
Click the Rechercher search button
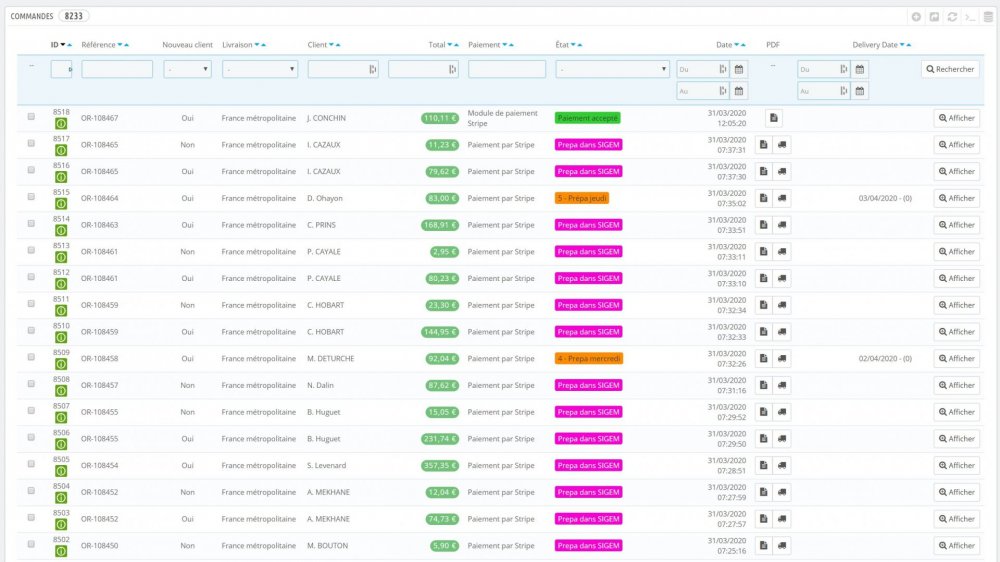tap(950, 70)
